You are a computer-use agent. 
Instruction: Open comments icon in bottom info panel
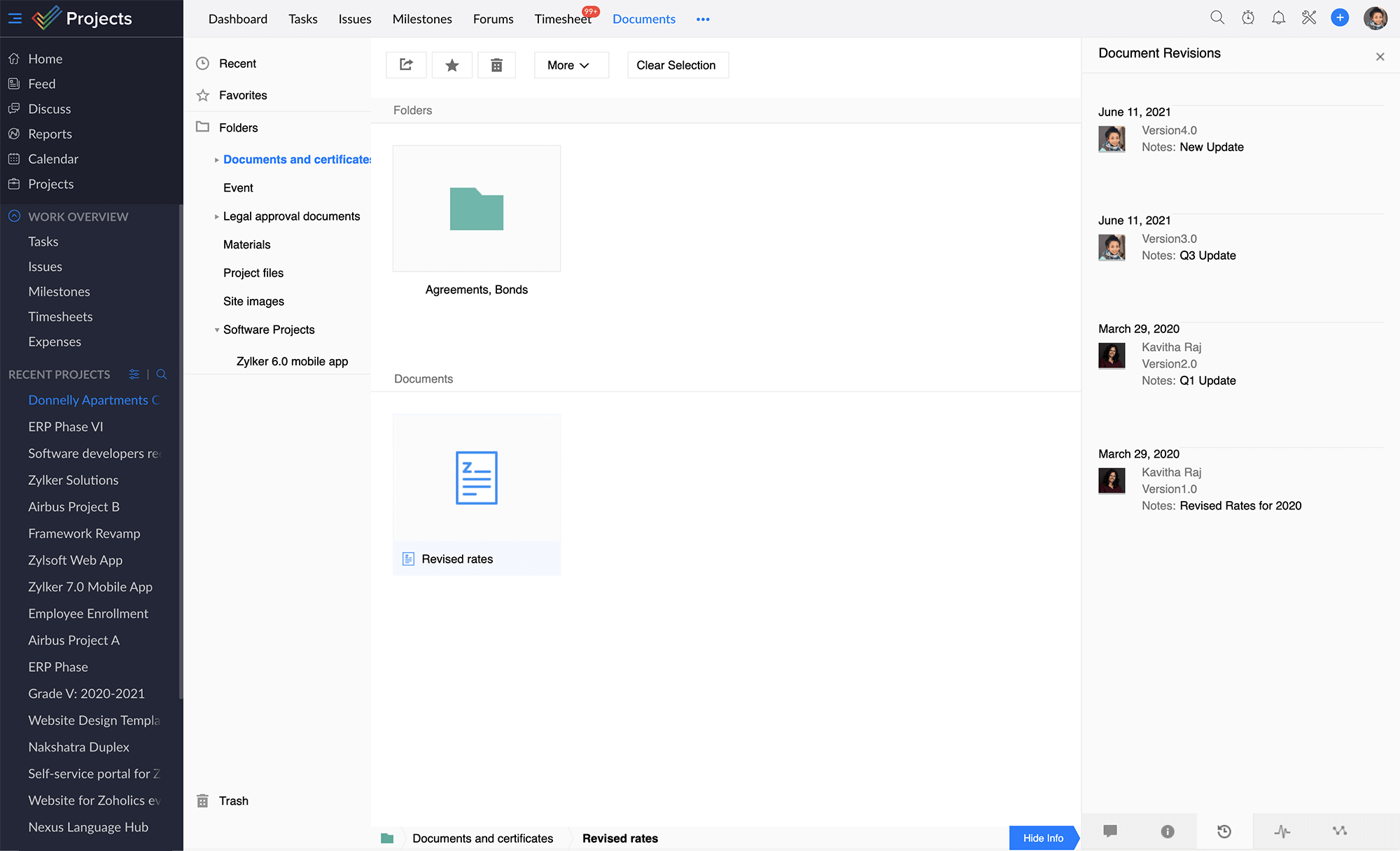(1110, 831)
